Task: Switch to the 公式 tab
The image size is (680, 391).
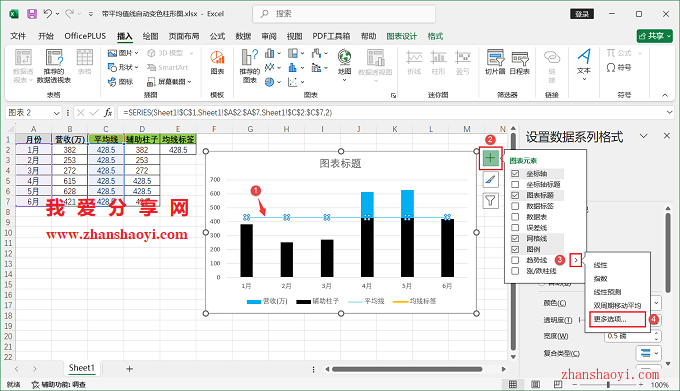Action: (217, 36)
